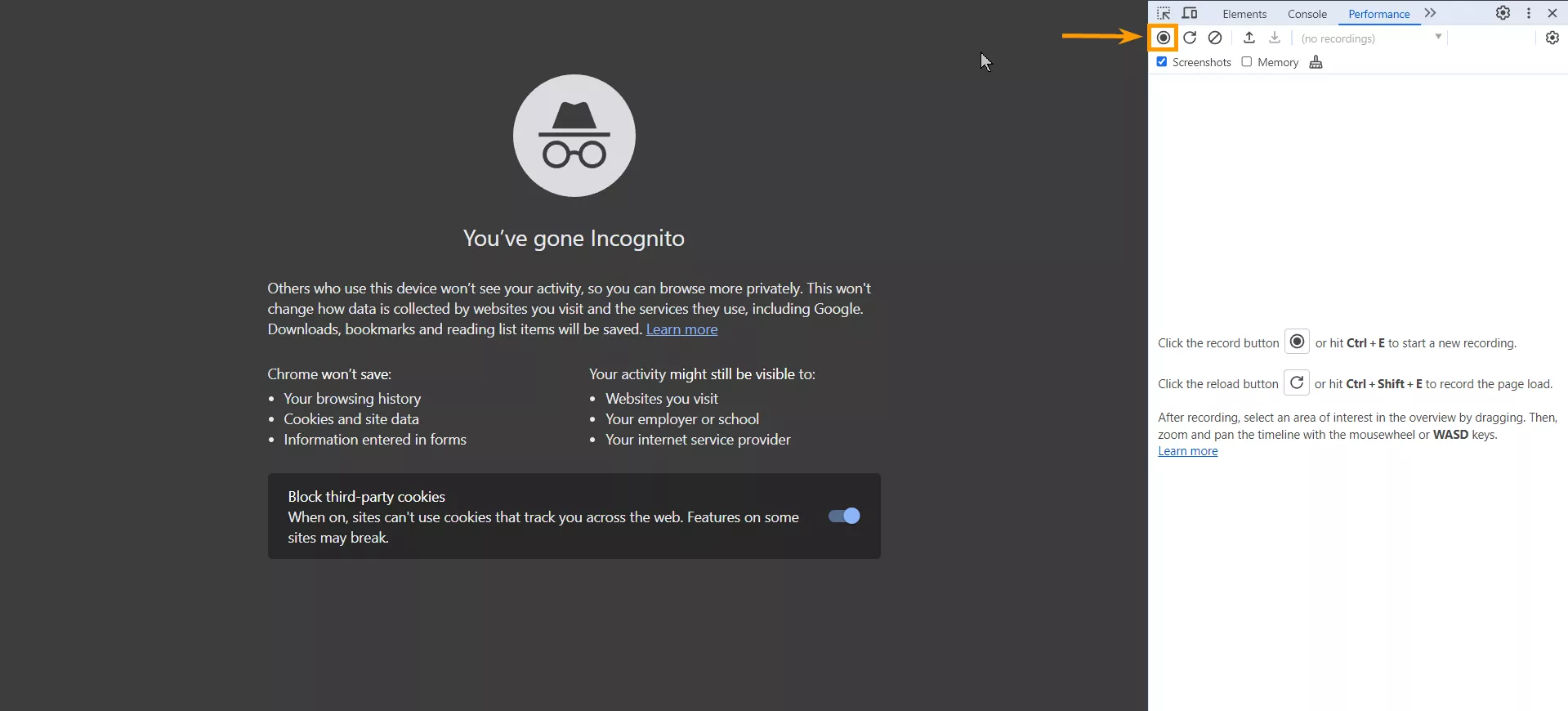Select the inspect element picker icon
The image size is (1568, 711).
click(1164, 13)
